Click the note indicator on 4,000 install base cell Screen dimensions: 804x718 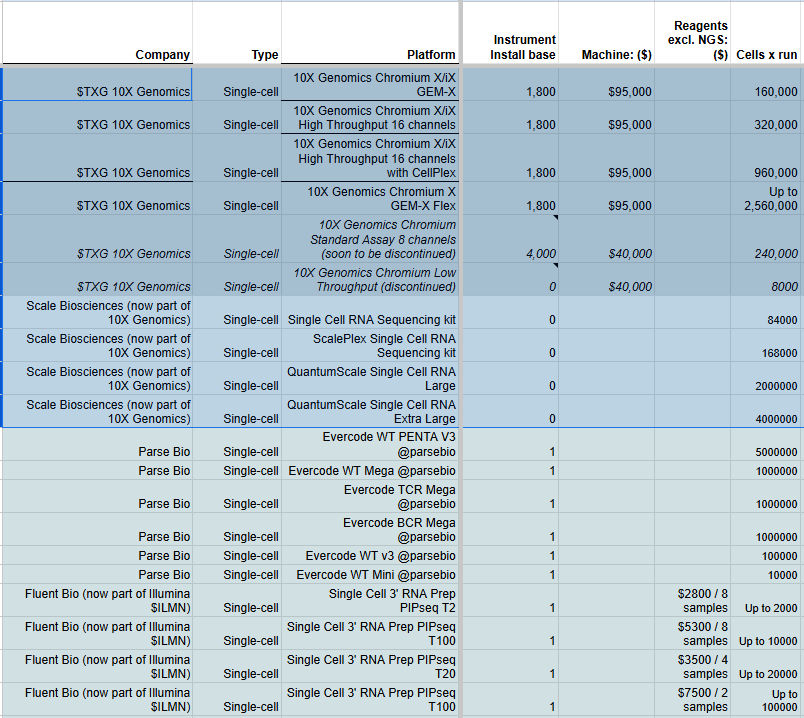coord(555,217)
